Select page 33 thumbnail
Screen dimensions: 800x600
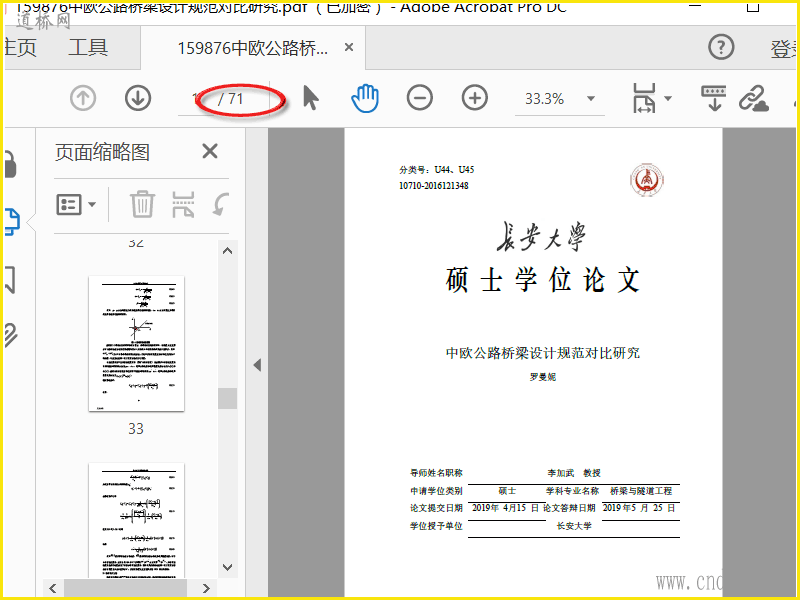pyautogui.click(x=136, y=343)
